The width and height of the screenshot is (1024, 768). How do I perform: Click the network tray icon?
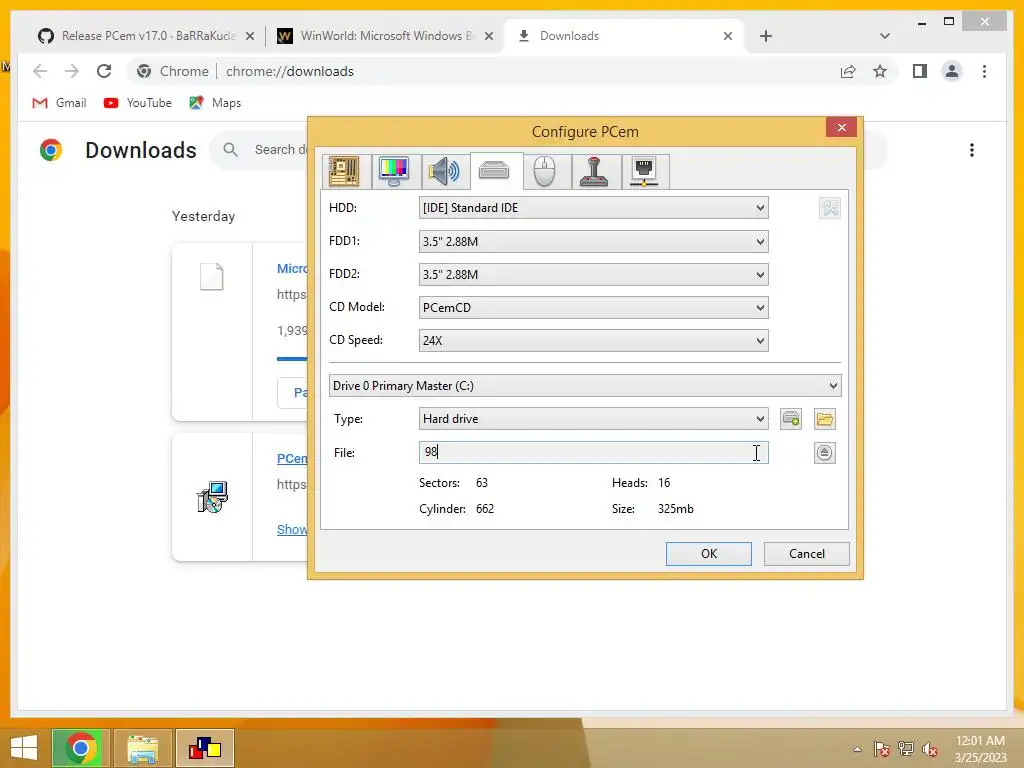[906, 749]
